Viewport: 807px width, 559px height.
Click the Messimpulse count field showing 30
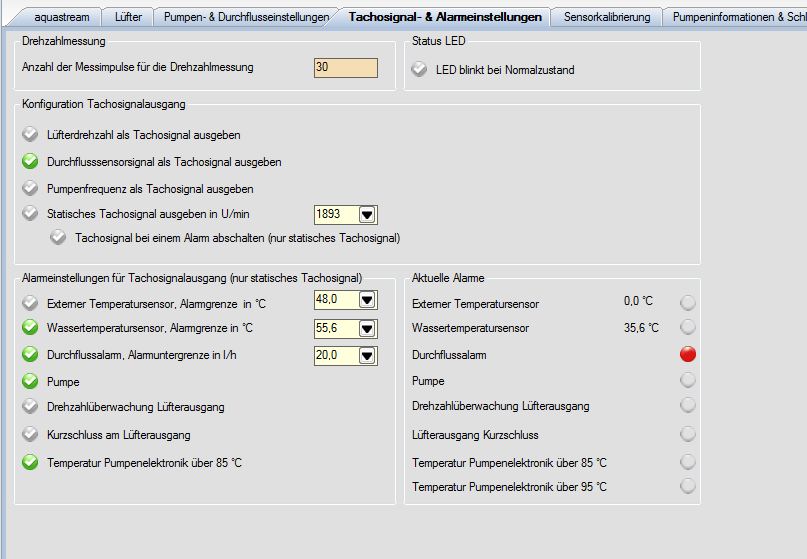(346, 67)
